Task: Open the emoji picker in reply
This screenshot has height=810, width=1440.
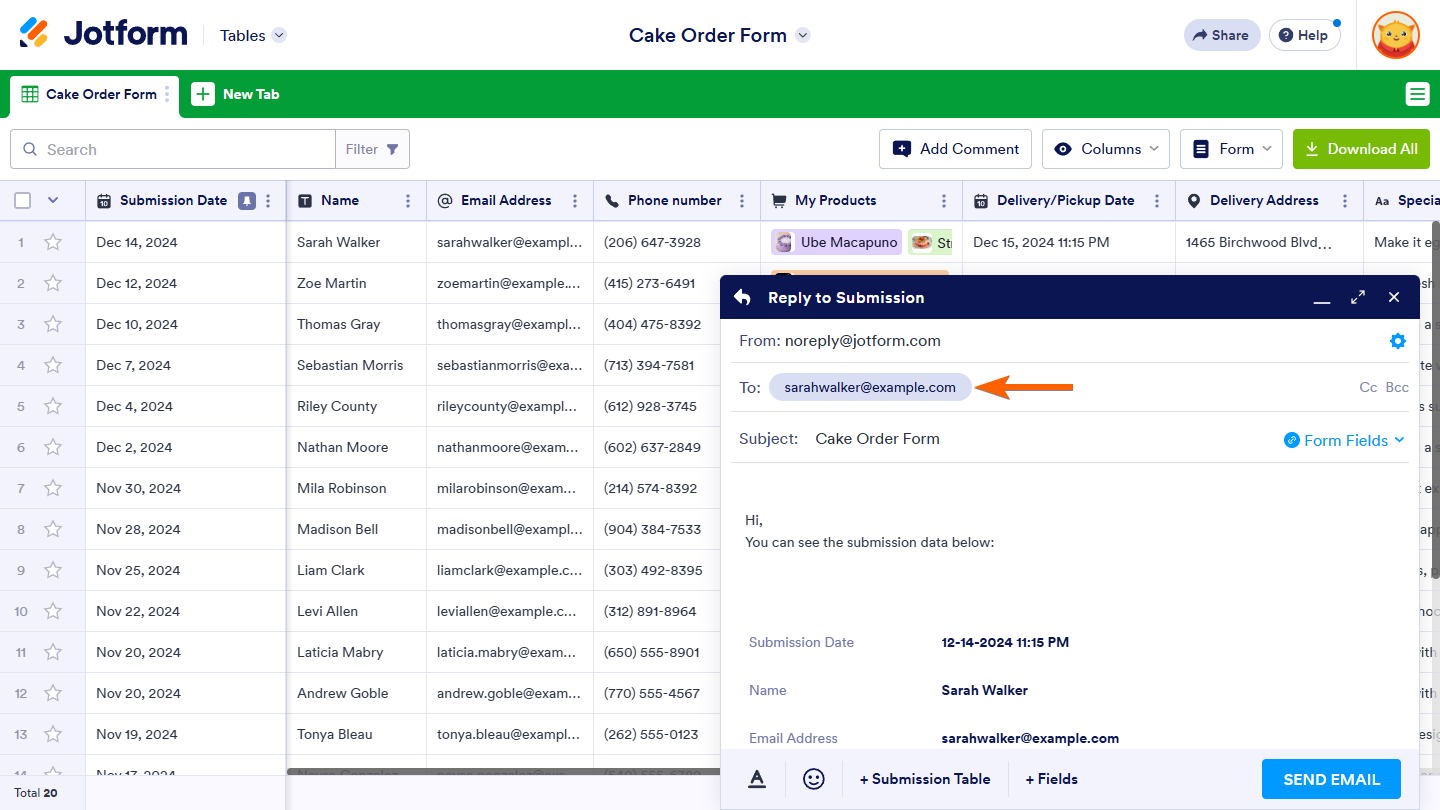Action: click(x=814, y=779)
